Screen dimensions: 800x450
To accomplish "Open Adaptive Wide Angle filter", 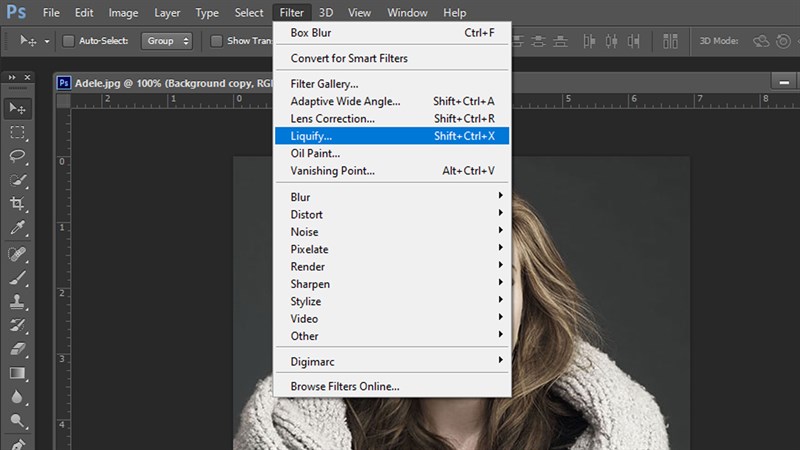I will pyautogui.click(x=392, y=101).
